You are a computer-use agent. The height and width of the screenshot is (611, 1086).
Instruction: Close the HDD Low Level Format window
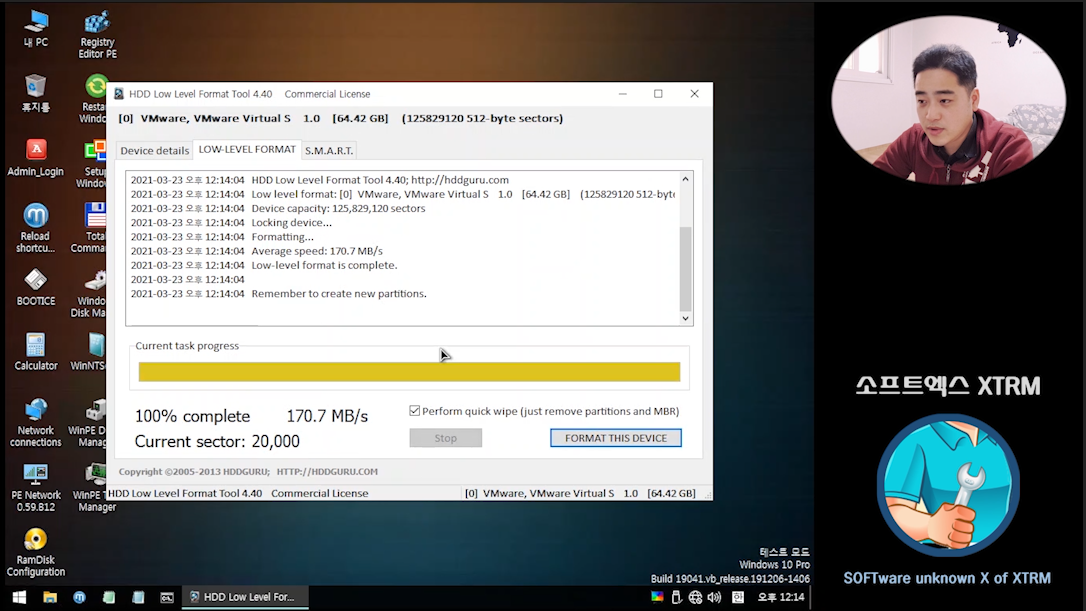pos(694,94)
